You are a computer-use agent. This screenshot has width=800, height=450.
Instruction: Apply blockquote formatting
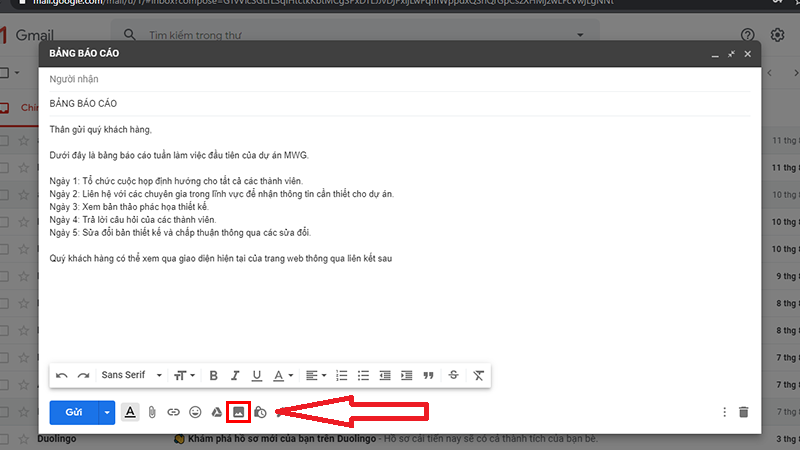click(x=428, y=376)
